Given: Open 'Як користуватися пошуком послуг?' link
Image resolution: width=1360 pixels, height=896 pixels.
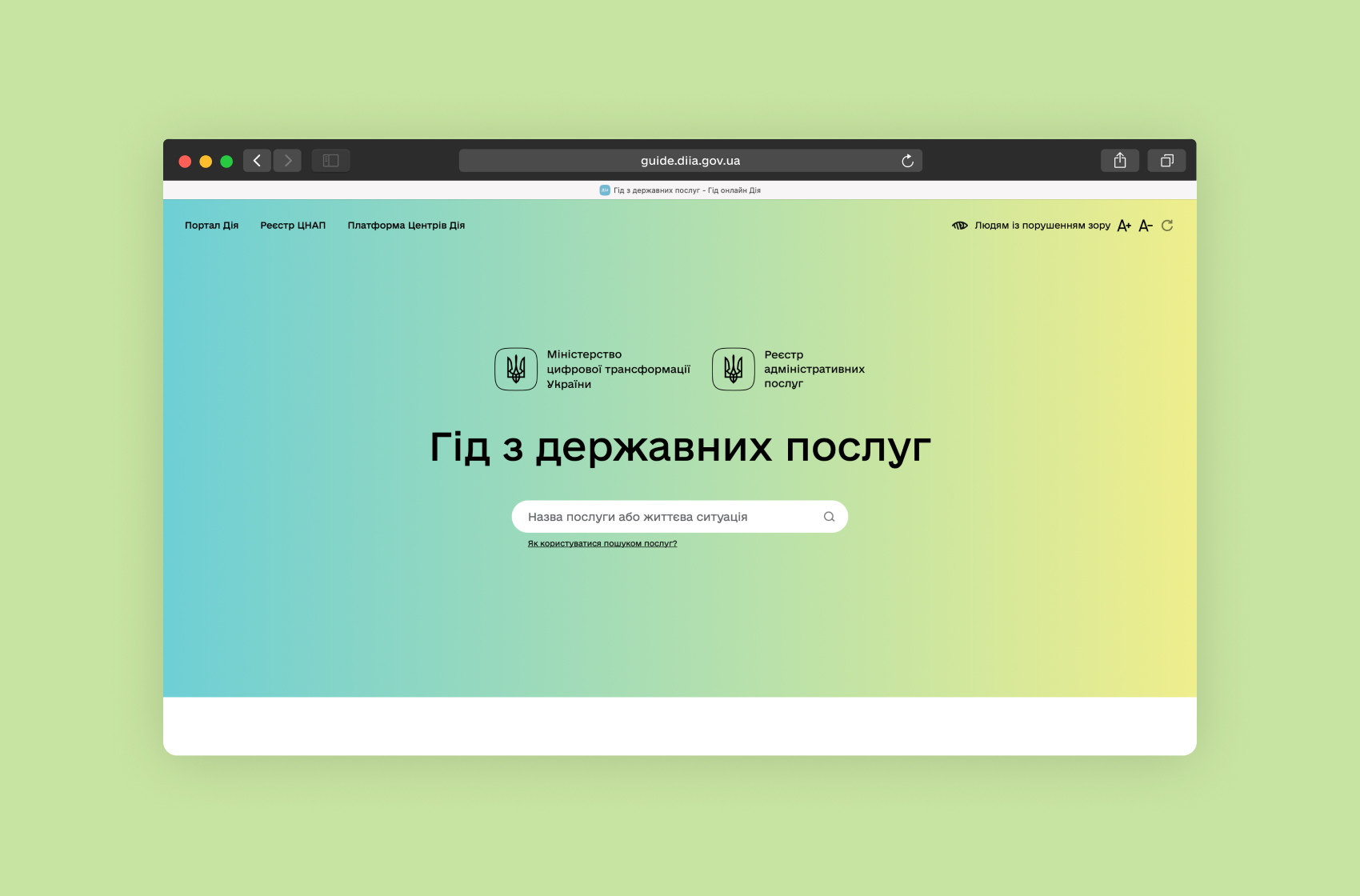Looking at the screenshot, I should point(602,543).
